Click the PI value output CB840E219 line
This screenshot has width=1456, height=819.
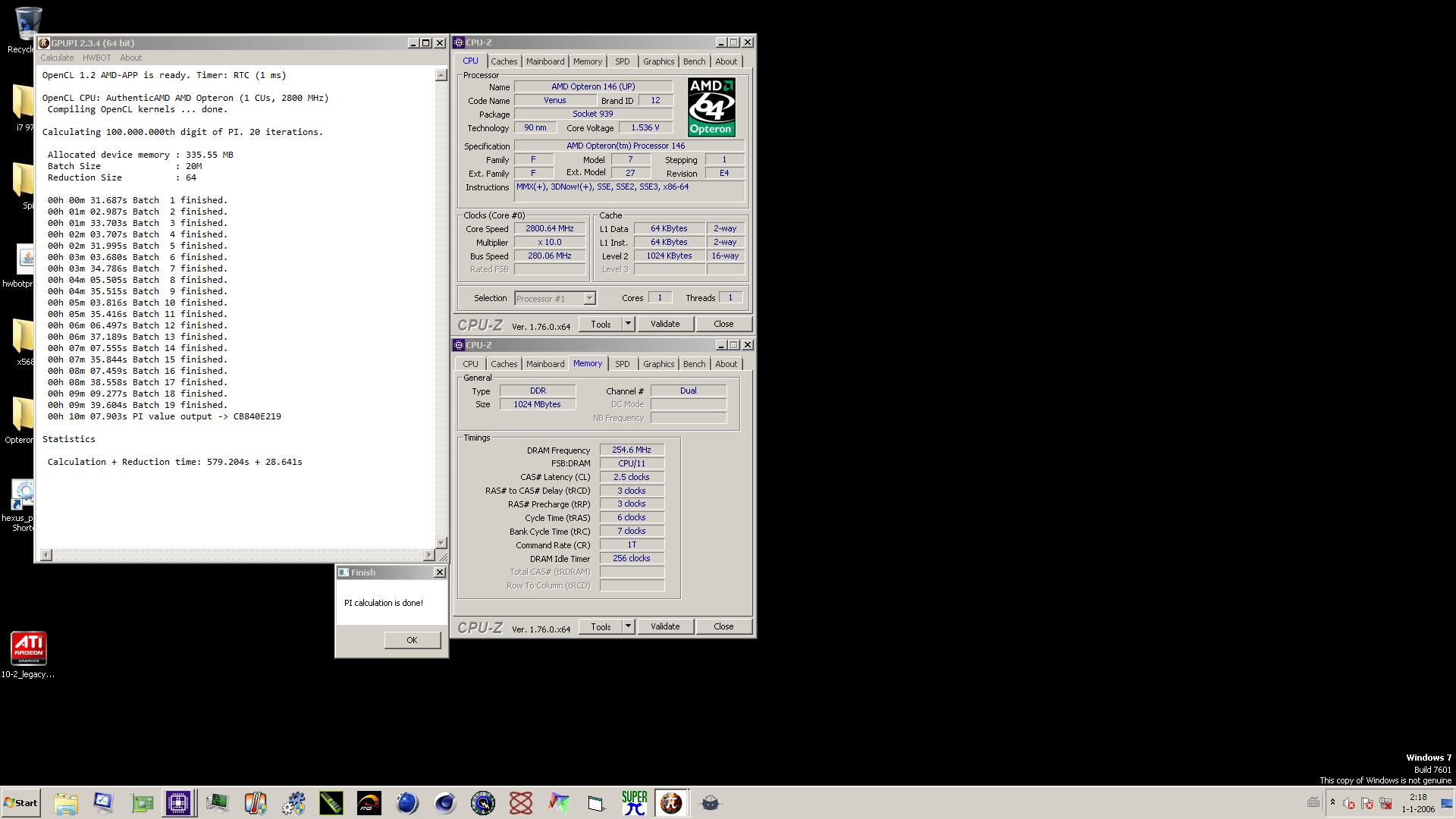tap(165, 416)
